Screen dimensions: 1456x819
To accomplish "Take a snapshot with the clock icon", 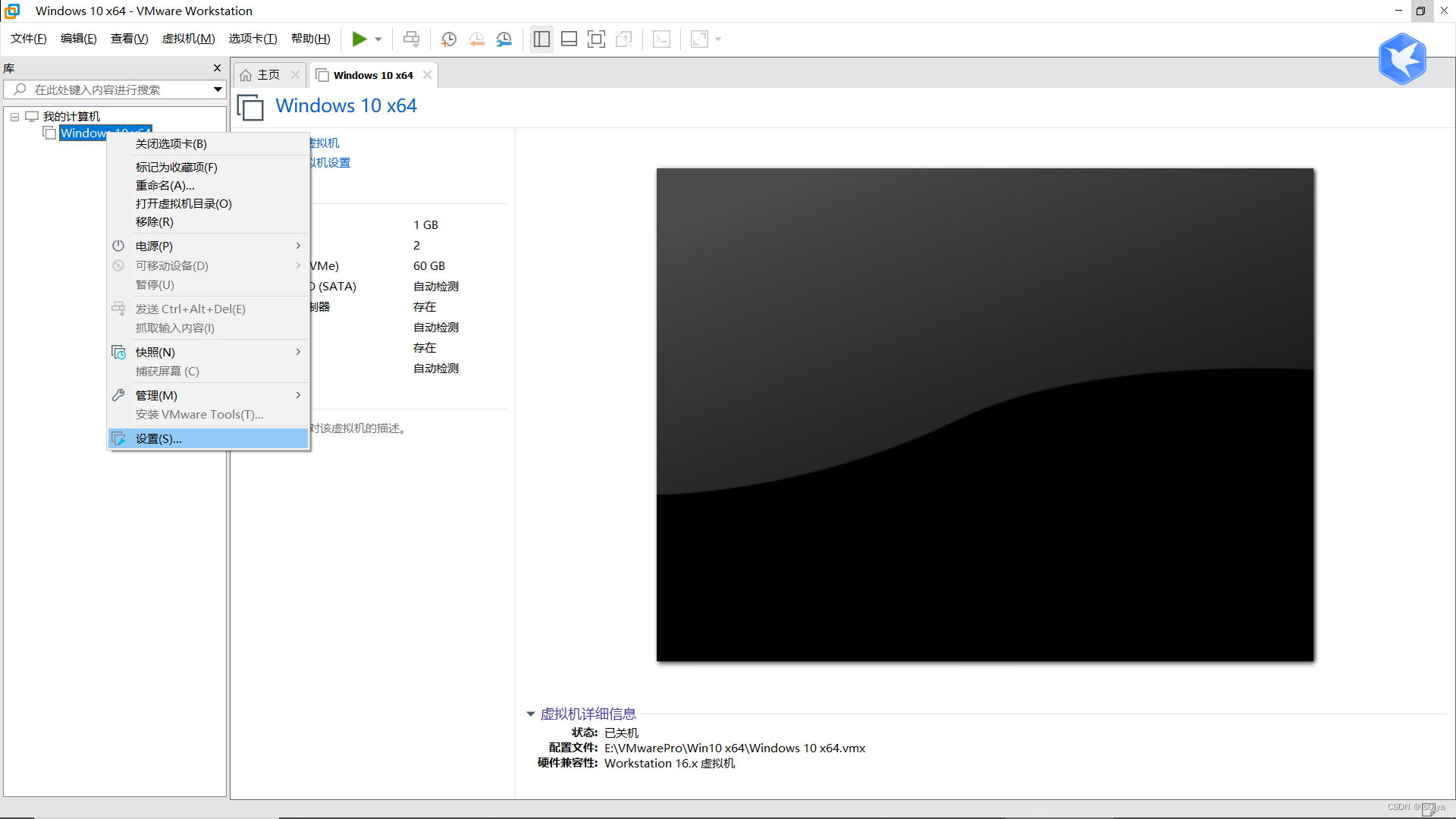I will pos(449,39).
